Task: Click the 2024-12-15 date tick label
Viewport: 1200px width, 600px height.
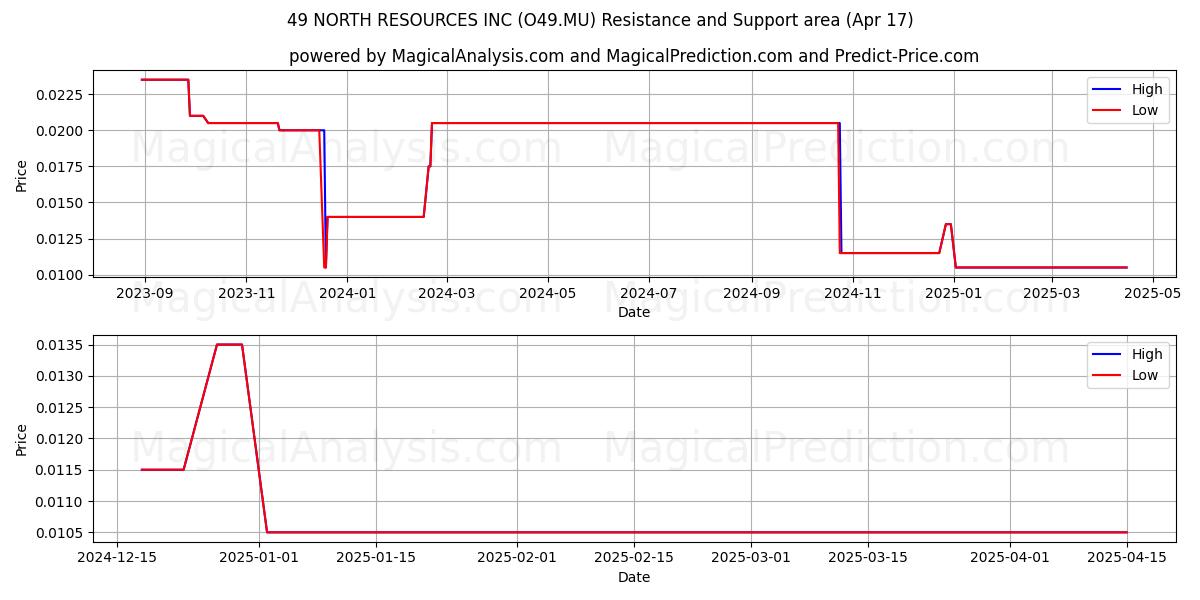Action: [117, 558]
